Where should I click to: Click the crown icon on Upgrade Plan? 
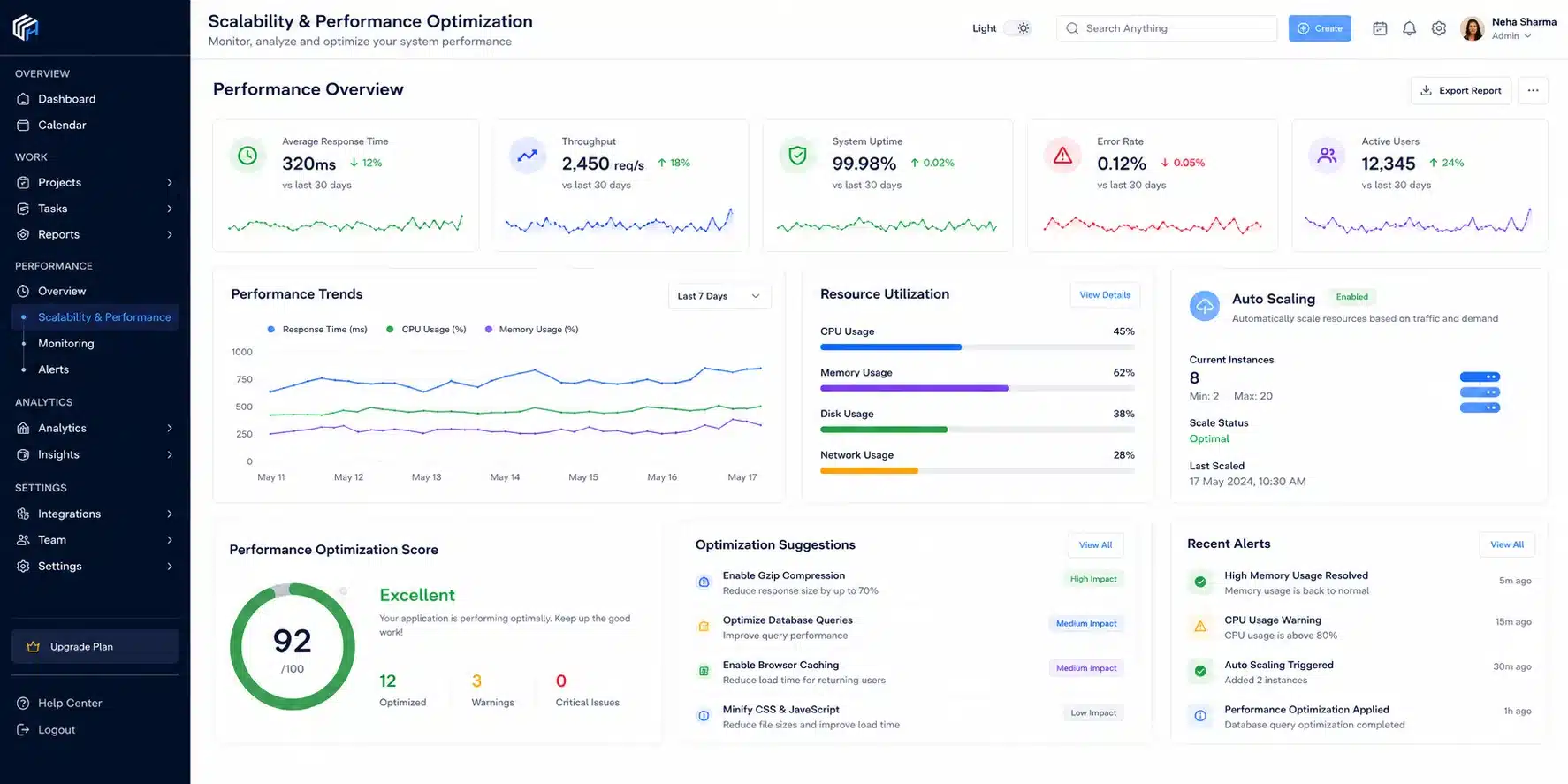[33, 646]
